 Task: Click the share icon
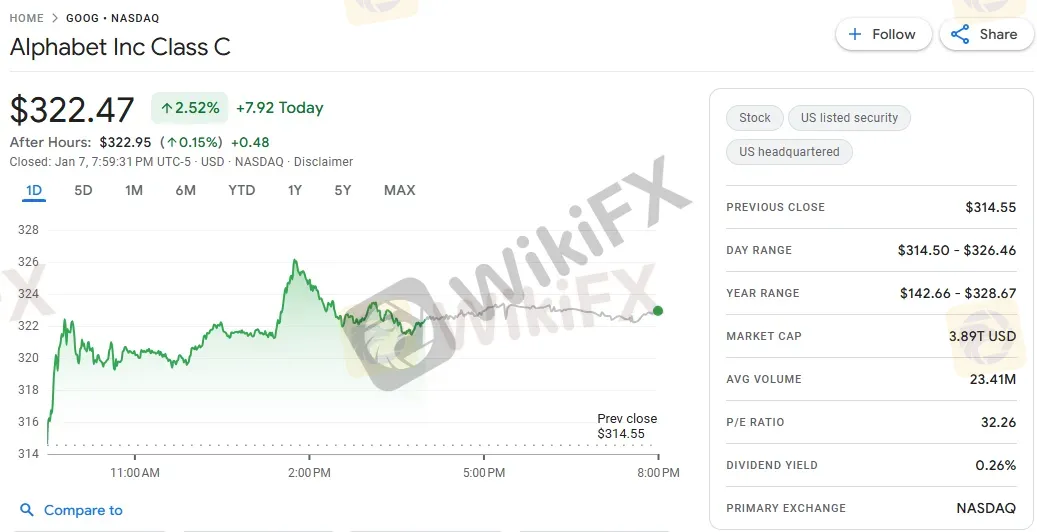(960, 34)
